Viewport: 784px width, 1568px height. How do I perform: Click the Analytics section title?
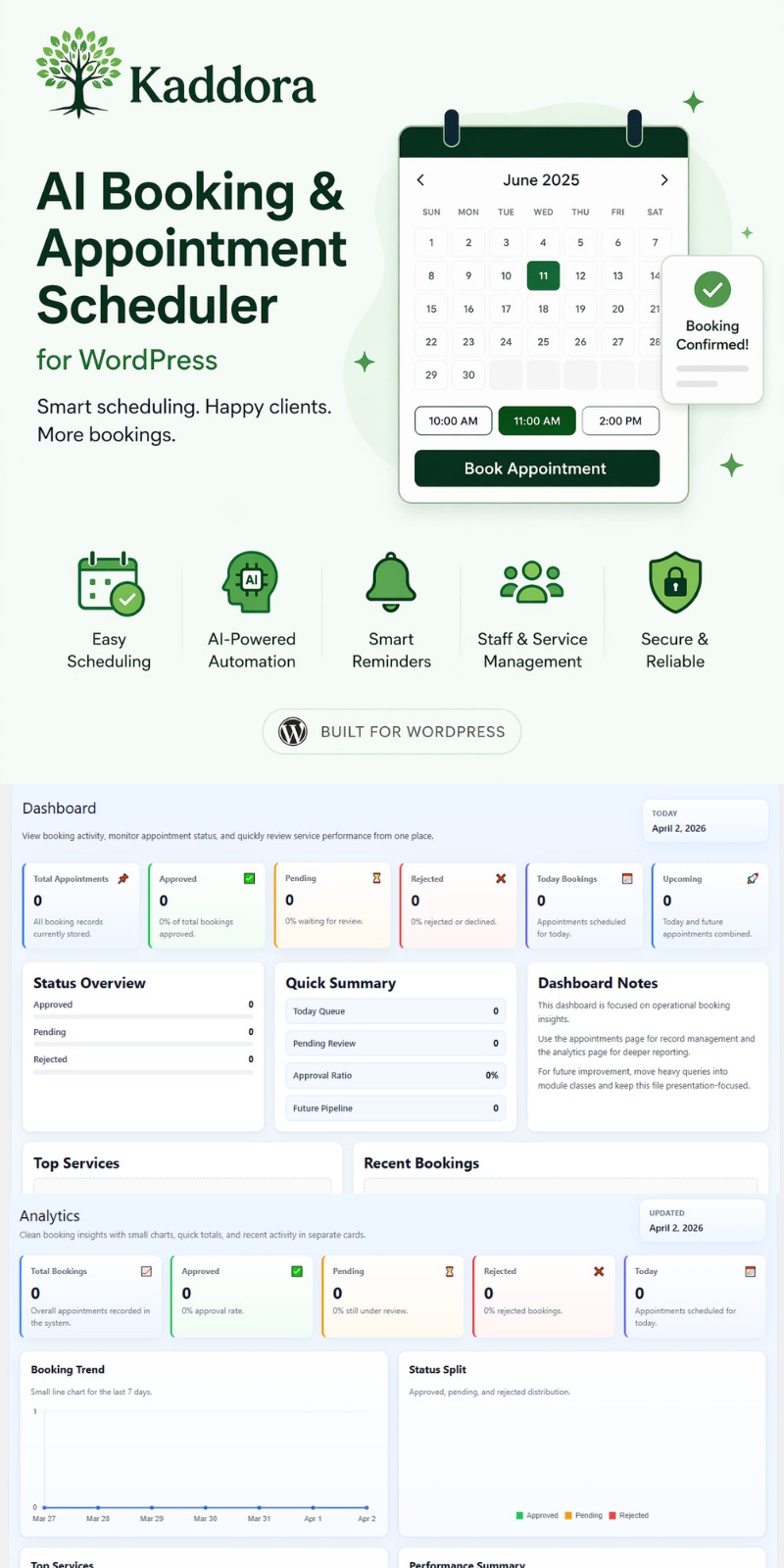50,1216
